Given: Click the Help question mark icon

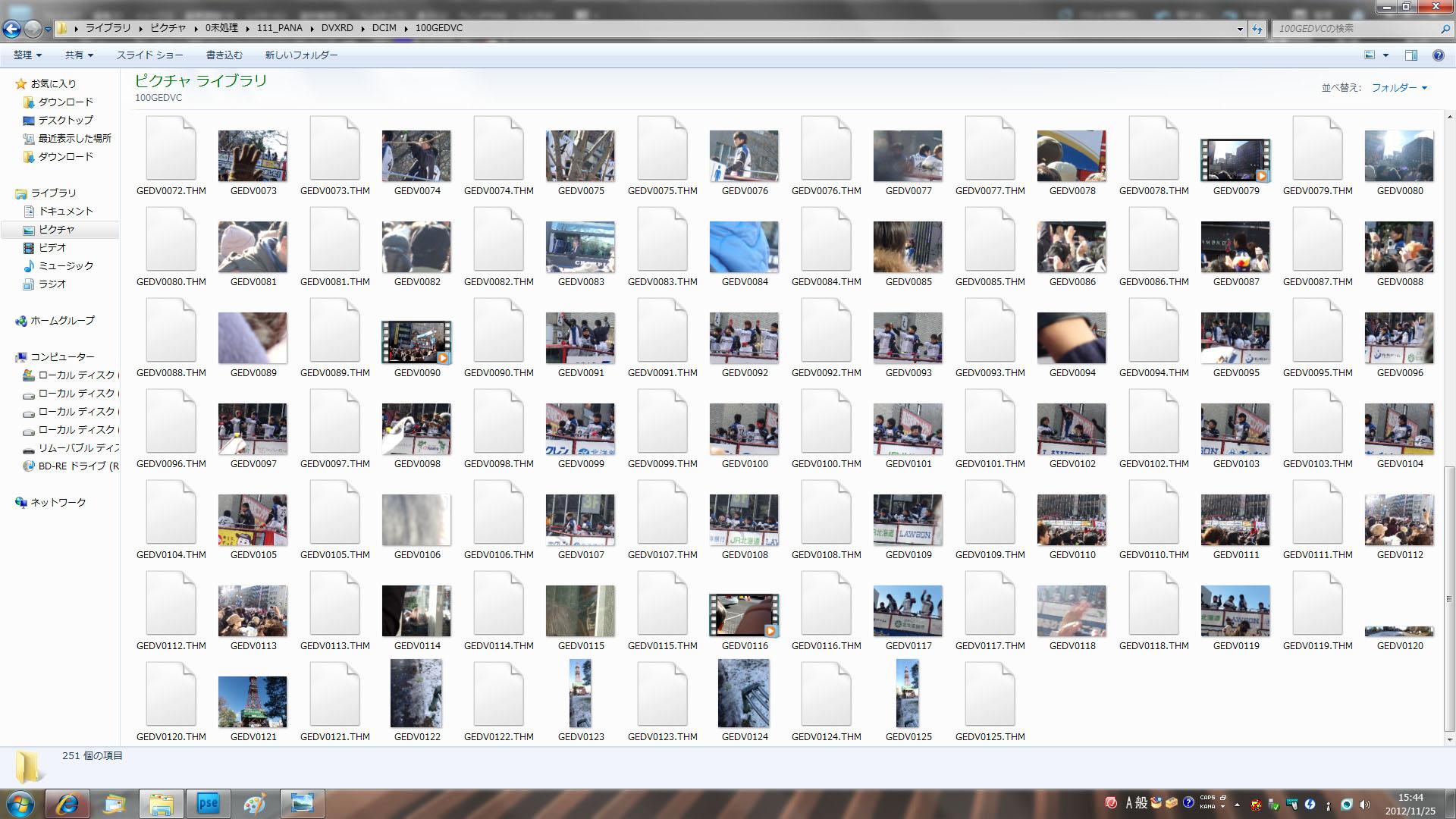Looking at the screenshot, I should (x=1438, y=55).
